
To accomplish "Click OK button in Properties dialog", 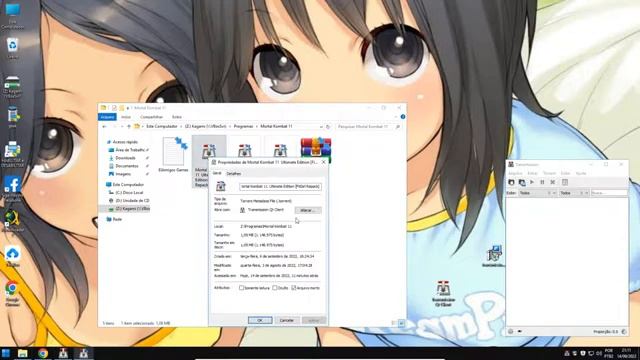I will pyautogui.click(x=260, y=320).
